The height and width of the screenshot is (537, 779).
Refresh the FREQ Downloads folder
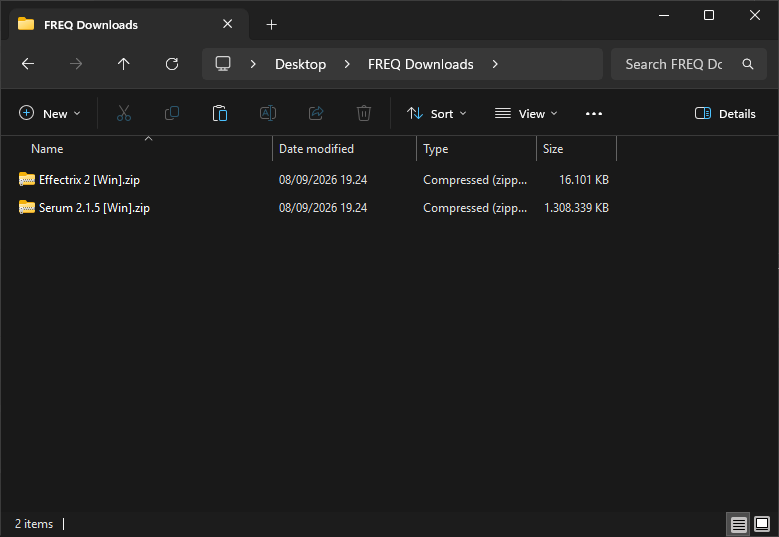click(172, 64)
